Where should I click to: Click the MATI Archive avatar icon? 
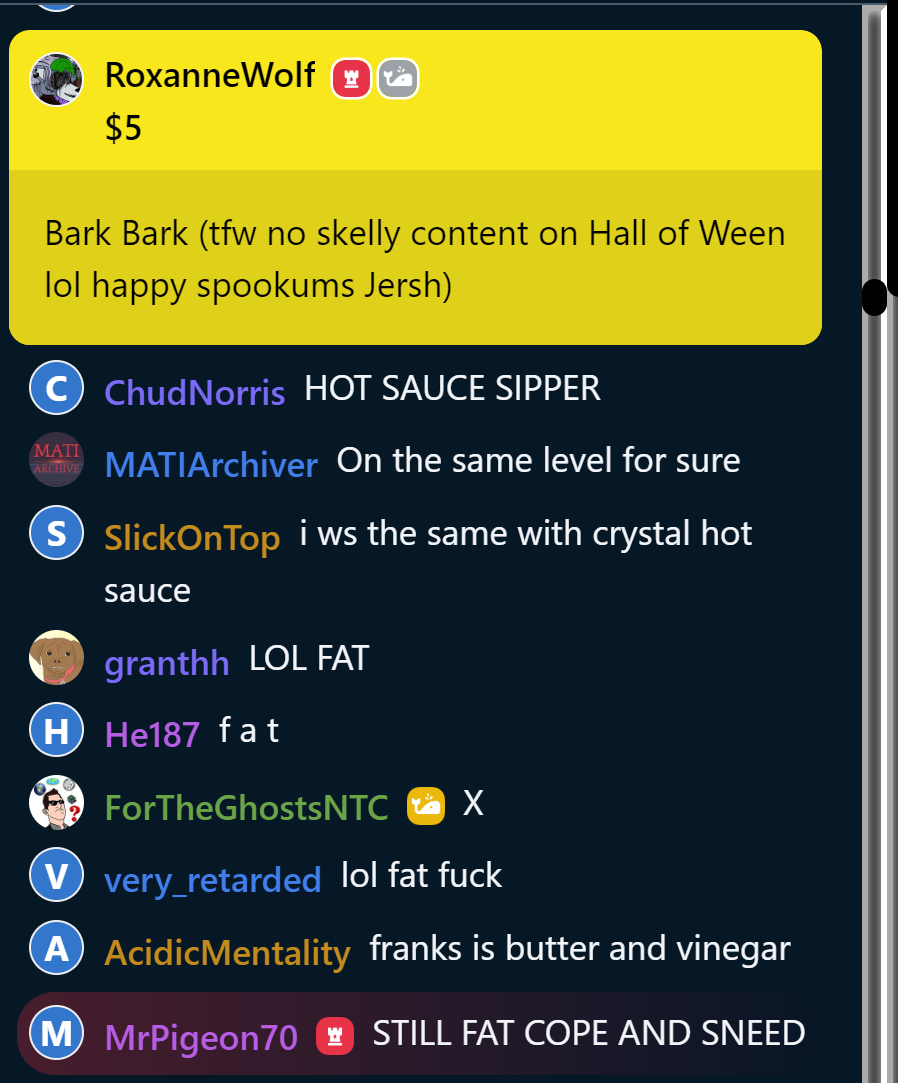pos(57,460)
